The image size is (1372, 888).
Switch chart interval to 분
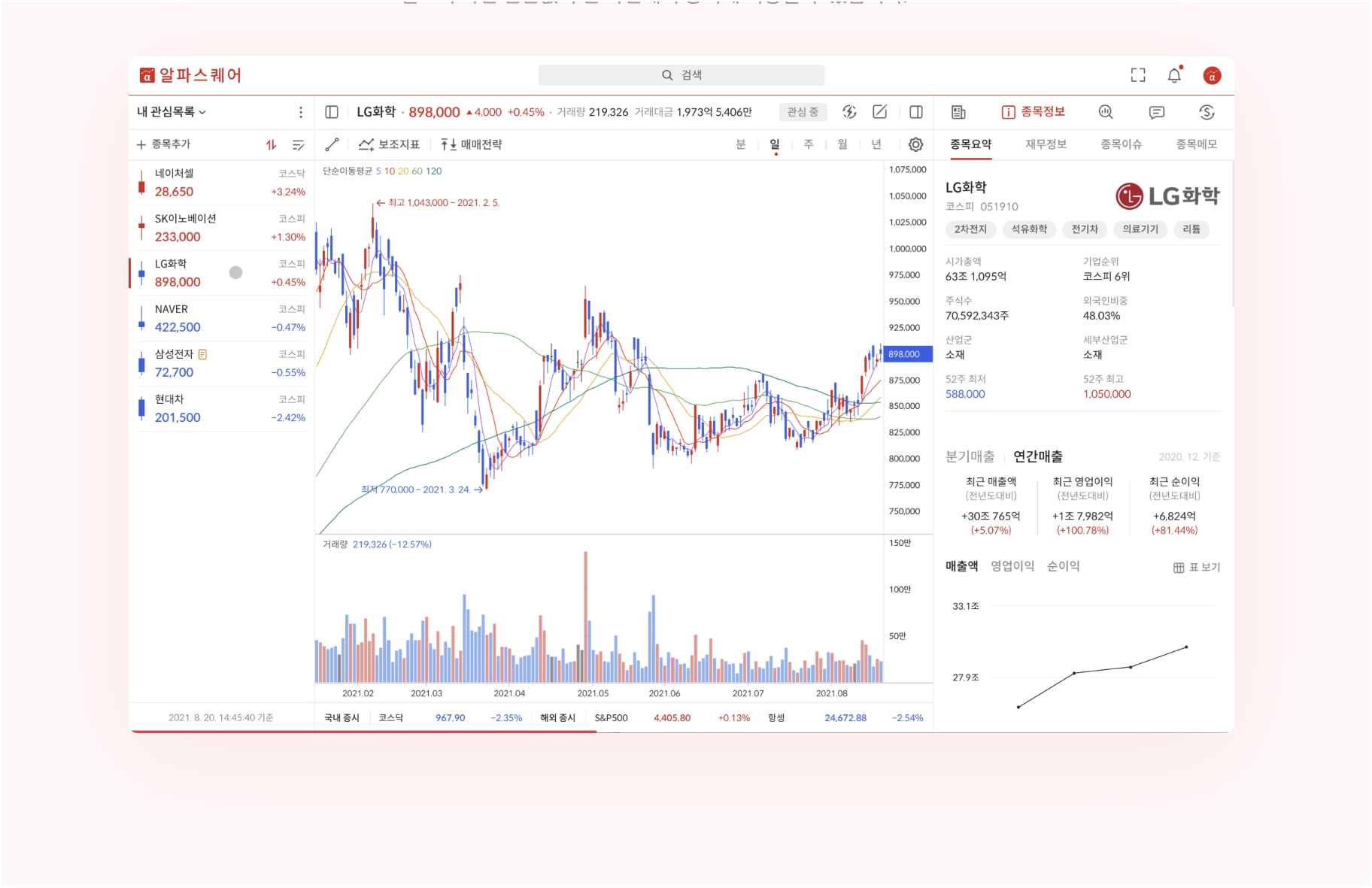click(x=741, y=144)
